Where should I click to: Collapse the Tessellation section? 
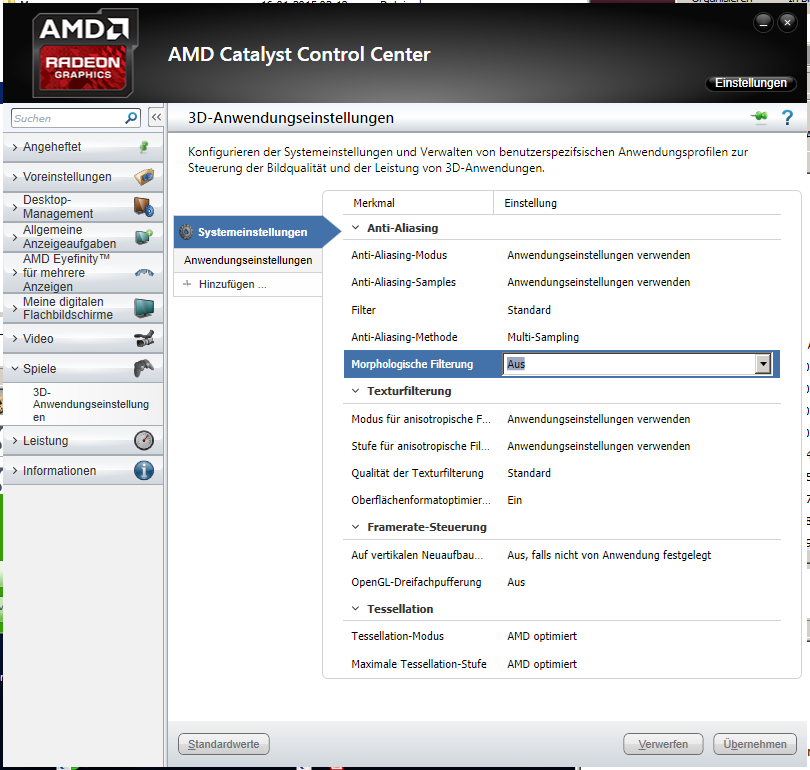[355, 608]
